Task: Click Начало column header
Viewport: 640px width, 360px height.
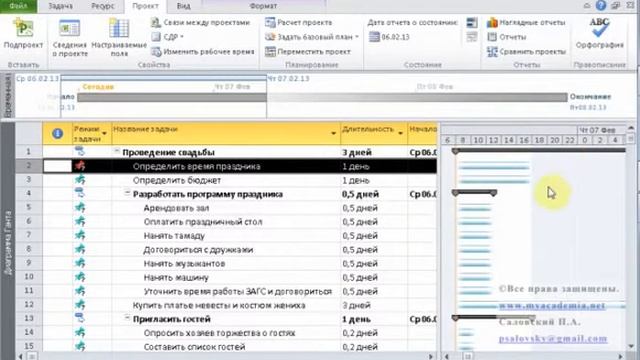Action: point(422,133)
